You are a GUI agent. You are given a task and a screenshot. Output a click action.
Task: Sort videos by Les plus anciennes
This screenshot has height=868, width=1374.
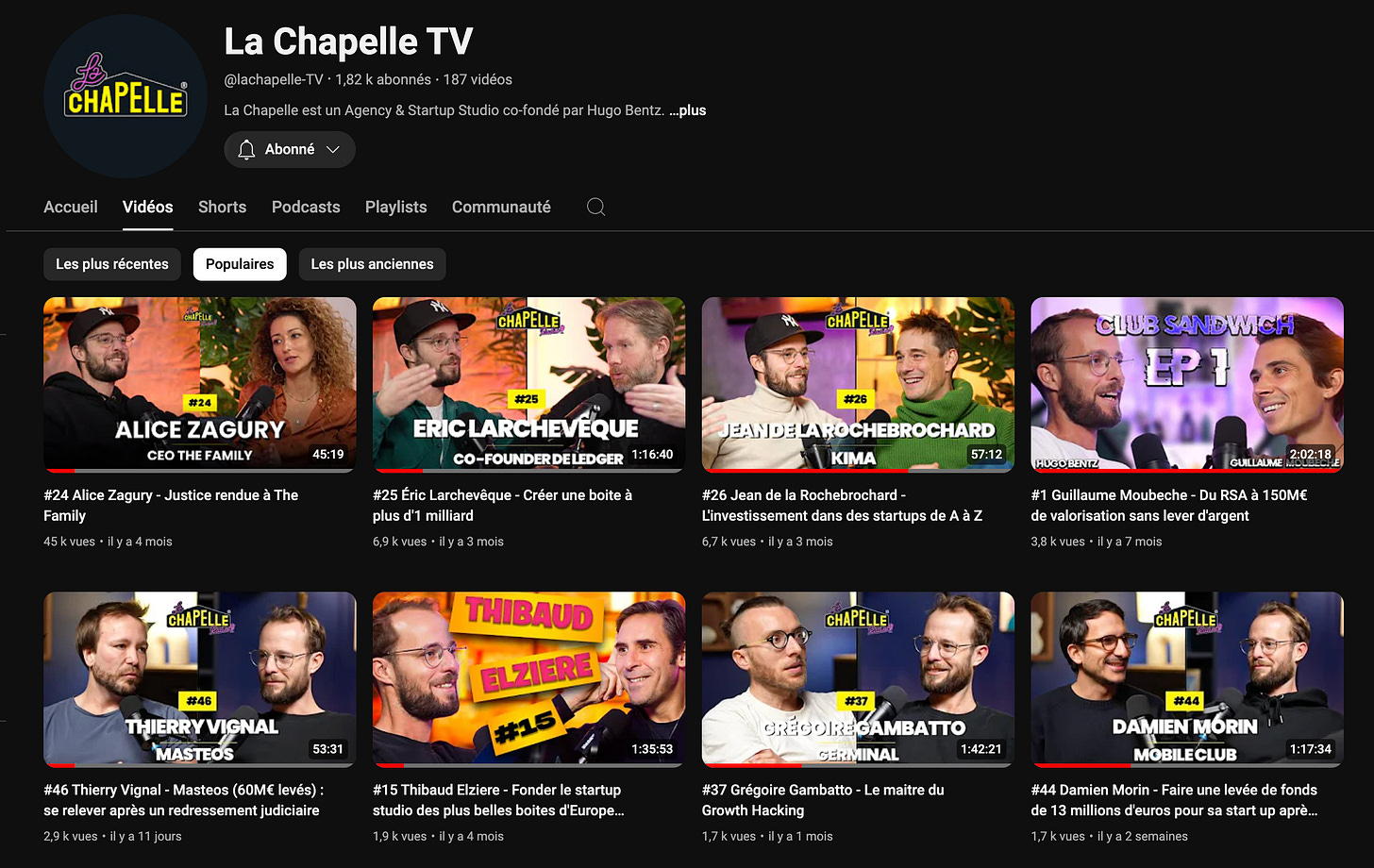(x=372, y=264)
